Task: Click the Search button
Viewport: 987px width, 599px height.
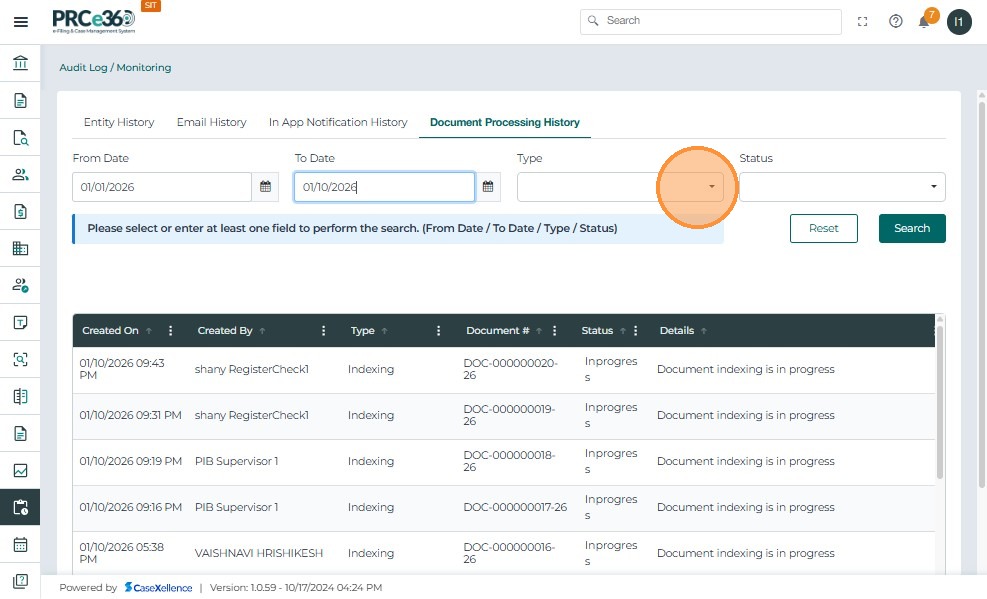Action: point(911,228)
